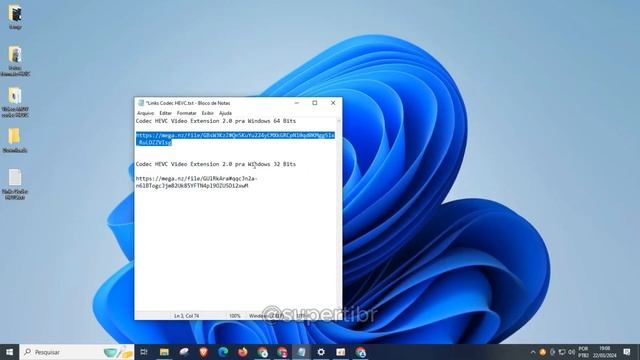The width and height of the screenshot is (640, 360).
Task: Open the Formatar menu
Action: pos(187,113)
